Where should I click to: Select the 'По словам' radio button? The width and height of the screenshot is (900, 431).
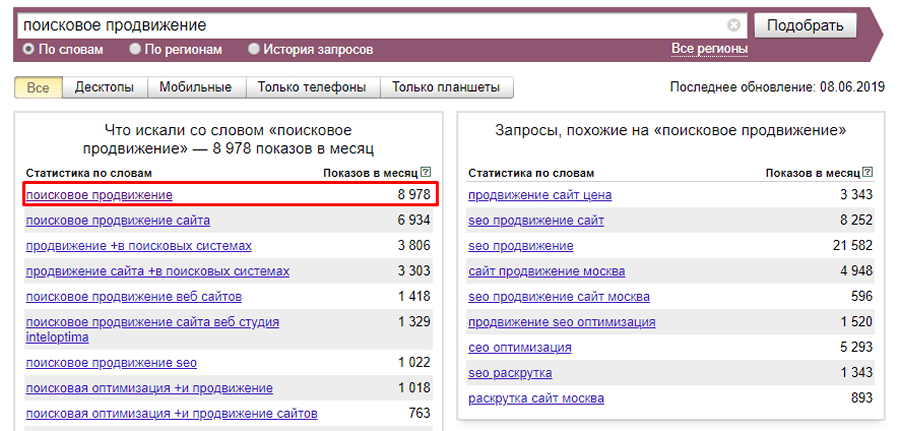[x=28, y=49]
